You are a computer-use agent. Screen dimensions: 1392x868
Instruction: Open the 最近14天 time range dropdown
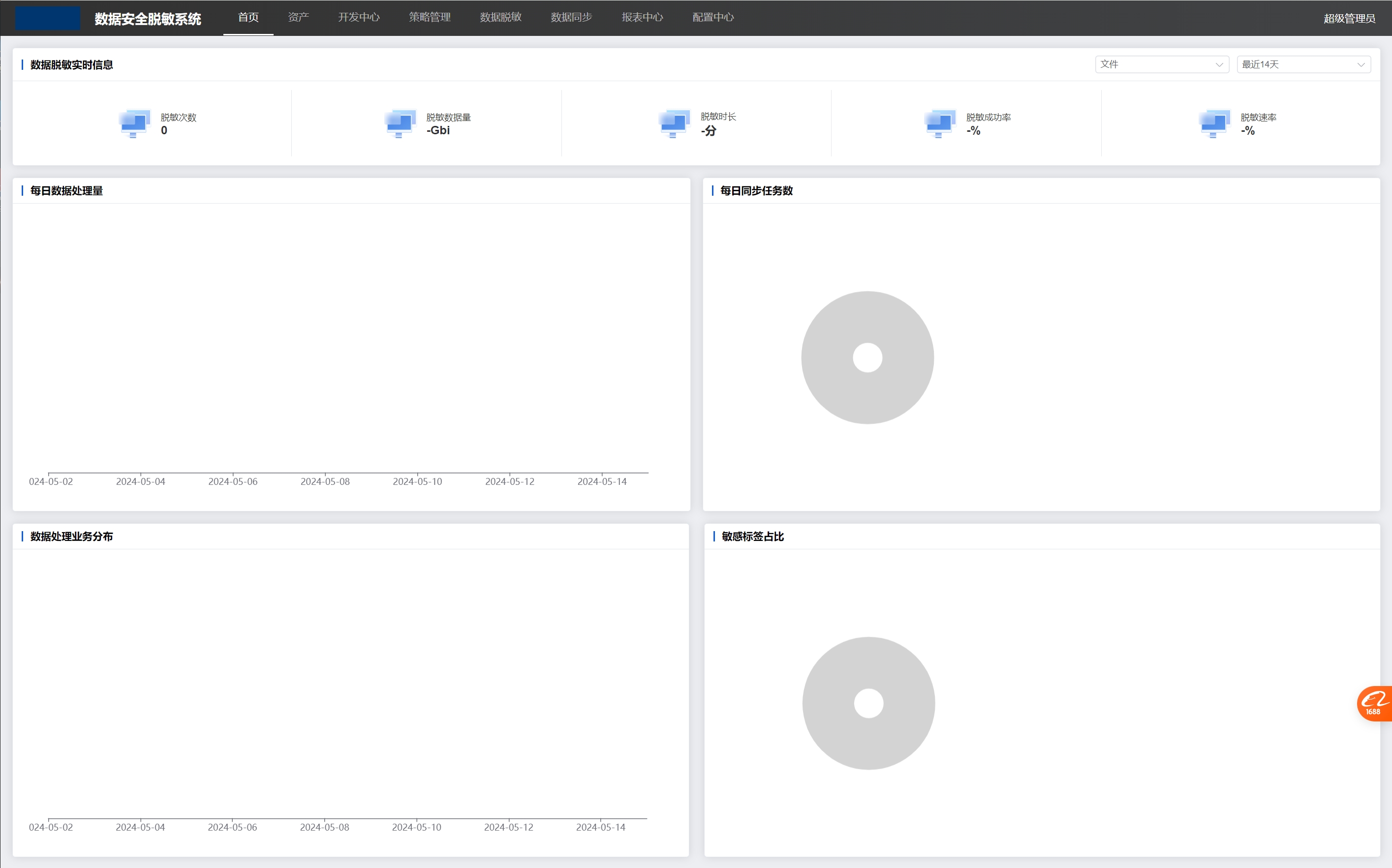tap(1303, 64)
